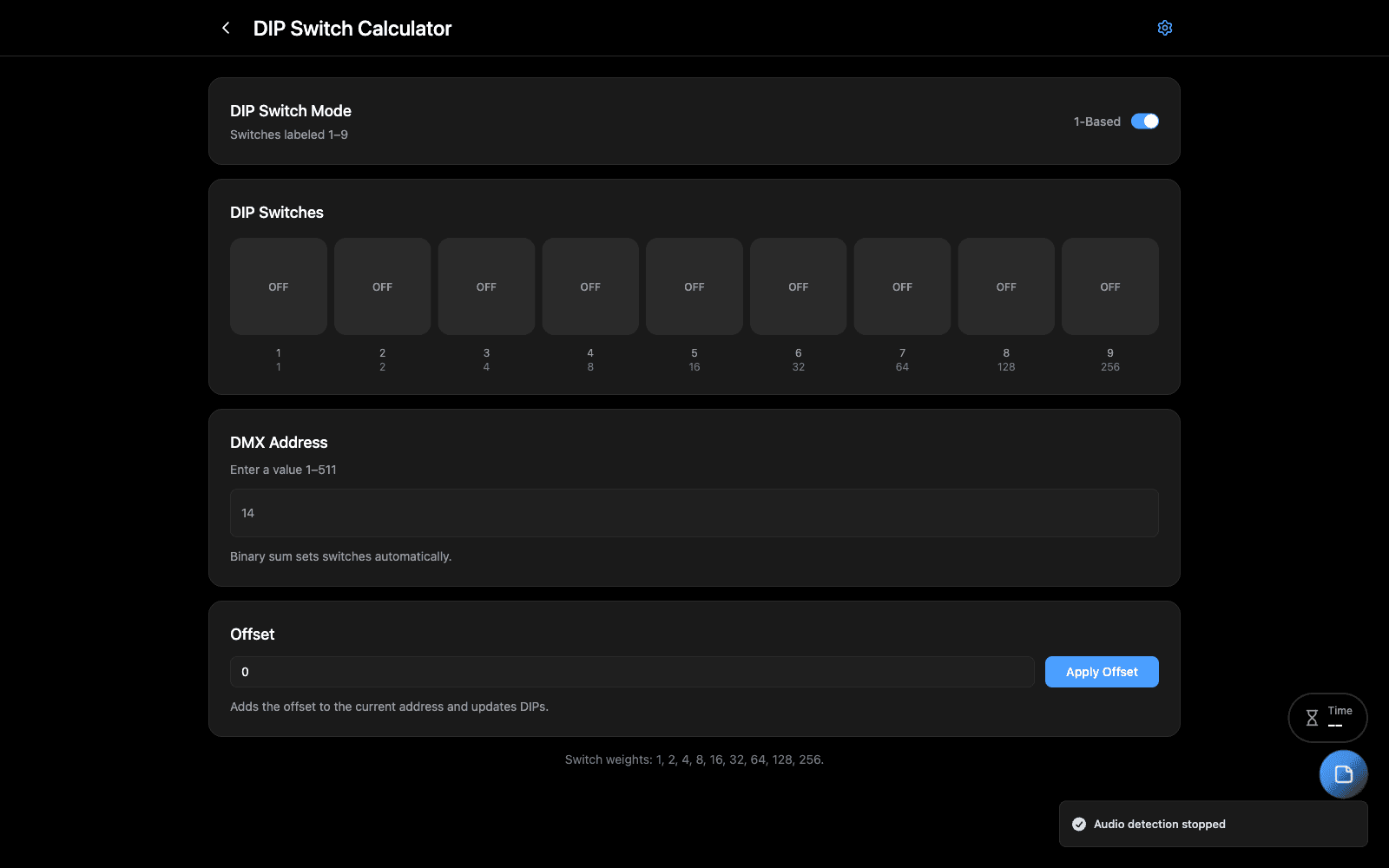Switch on DIP switch 8, weight 128
1389x868 pixels.
[1006, 286]
